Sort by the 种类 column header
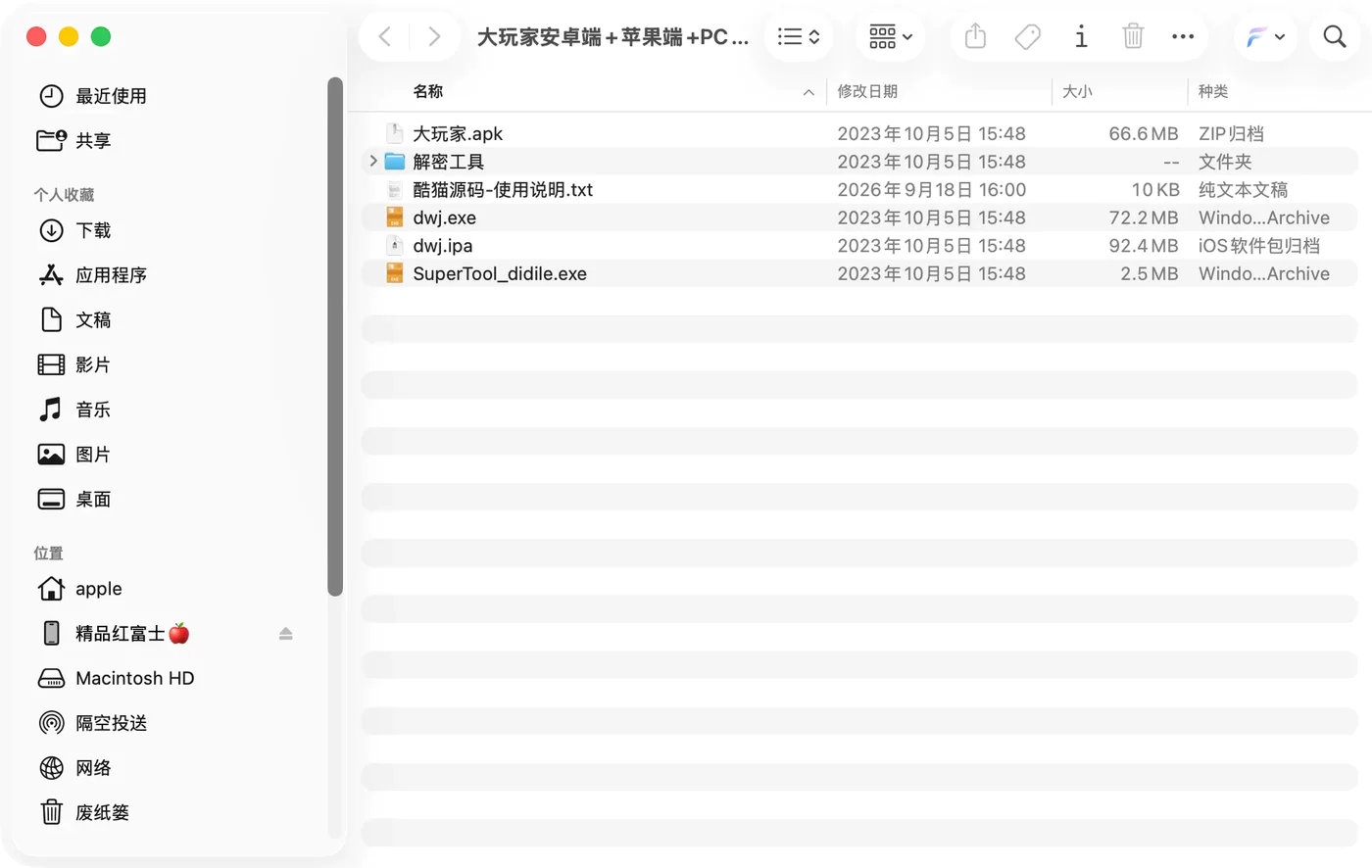The height and width of the screenshot is (868, 1372). (x=1213, y=91)
